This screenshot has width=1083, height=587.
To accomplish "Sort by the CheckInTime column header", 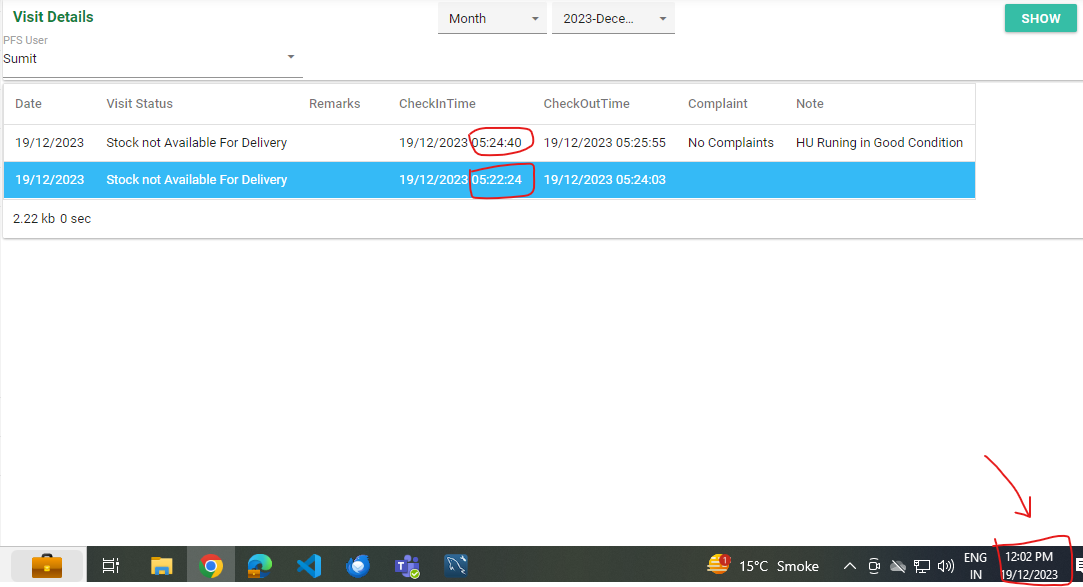I will (437, 104).
